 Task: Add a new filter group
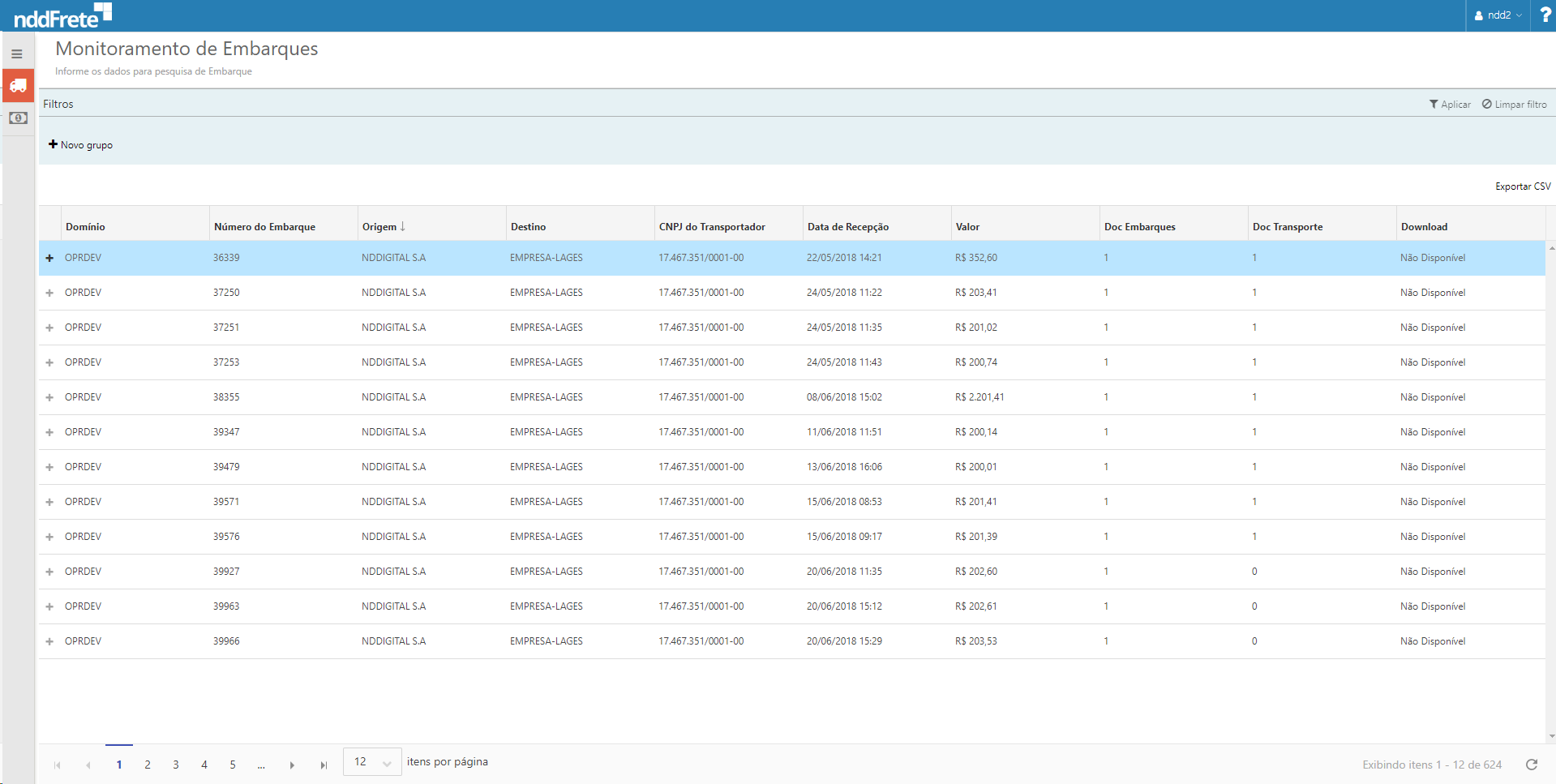(80, 145)
